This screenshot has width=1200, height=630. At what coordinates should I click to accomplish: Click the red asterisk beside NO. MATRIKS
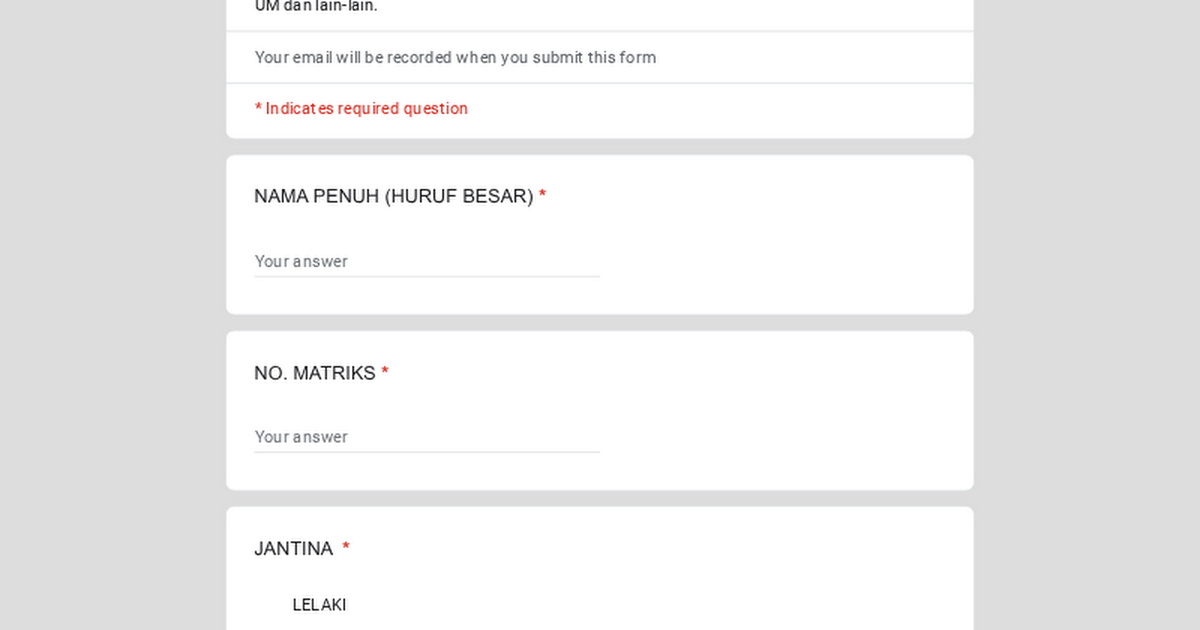(385, 372)
